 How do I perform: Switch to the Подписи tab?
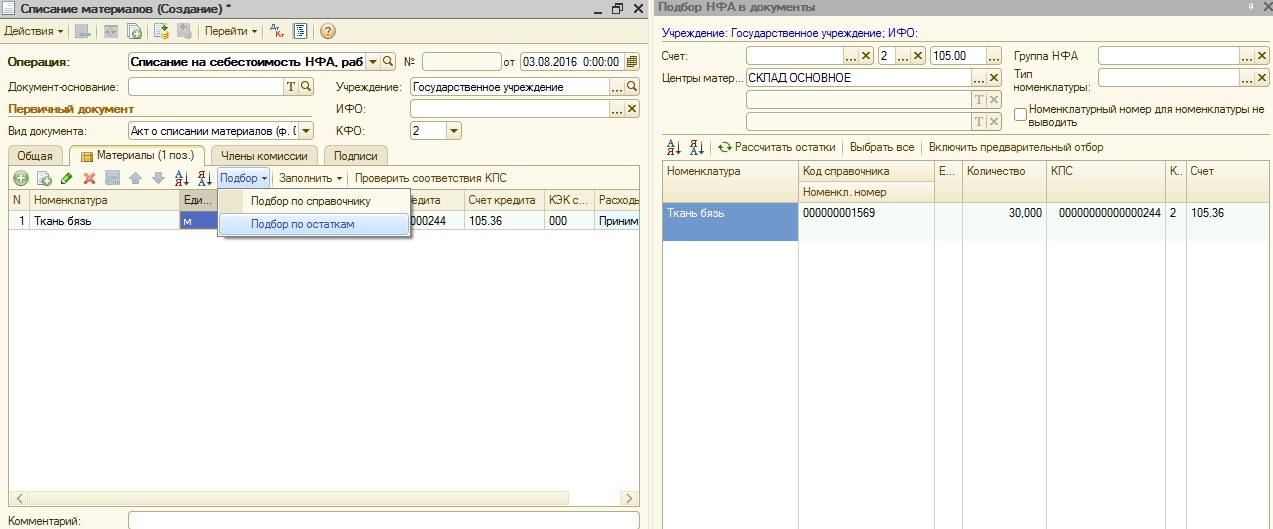coord(355,155)
